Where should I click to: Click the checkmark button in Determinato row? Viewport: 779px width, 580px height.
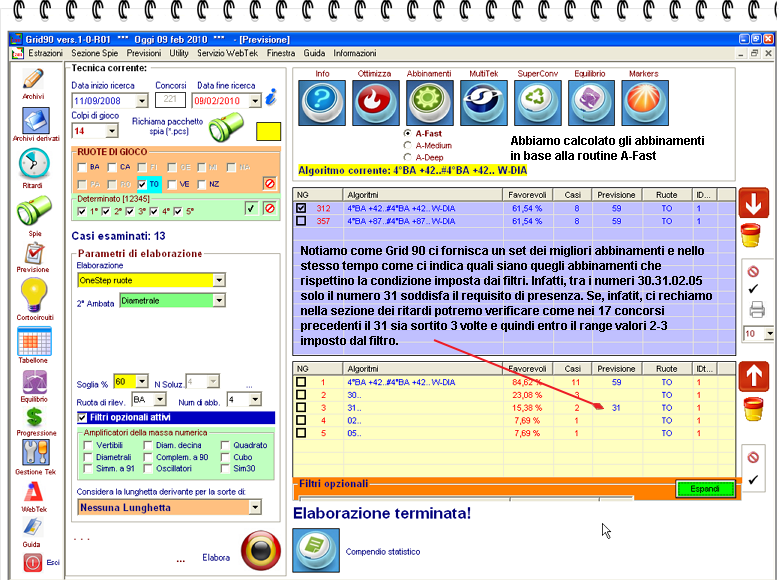click(x=251, y=208)
